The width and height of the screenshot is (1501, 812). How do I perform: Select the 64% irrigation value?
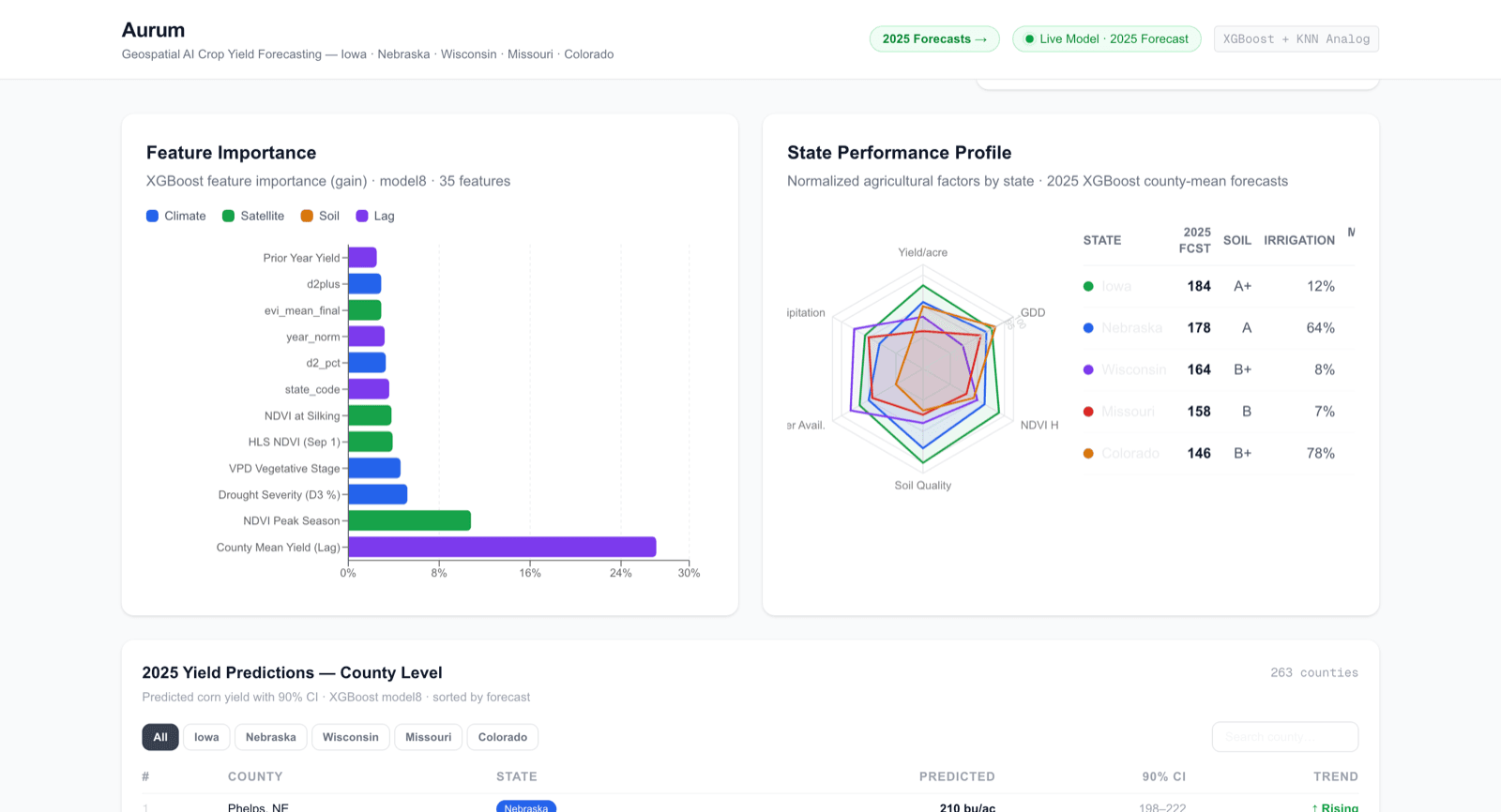(1321, 328)
